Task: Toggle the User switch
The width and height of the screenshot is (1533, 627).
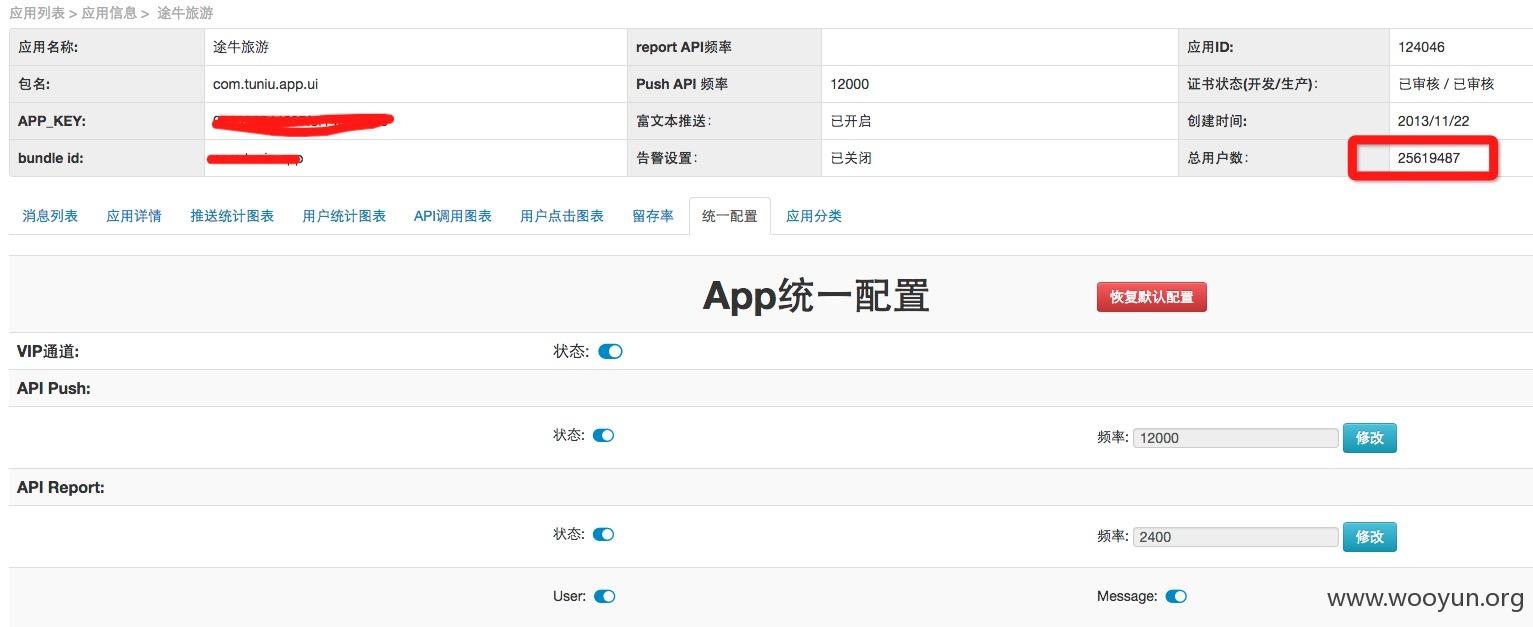Action: [604, 596]
